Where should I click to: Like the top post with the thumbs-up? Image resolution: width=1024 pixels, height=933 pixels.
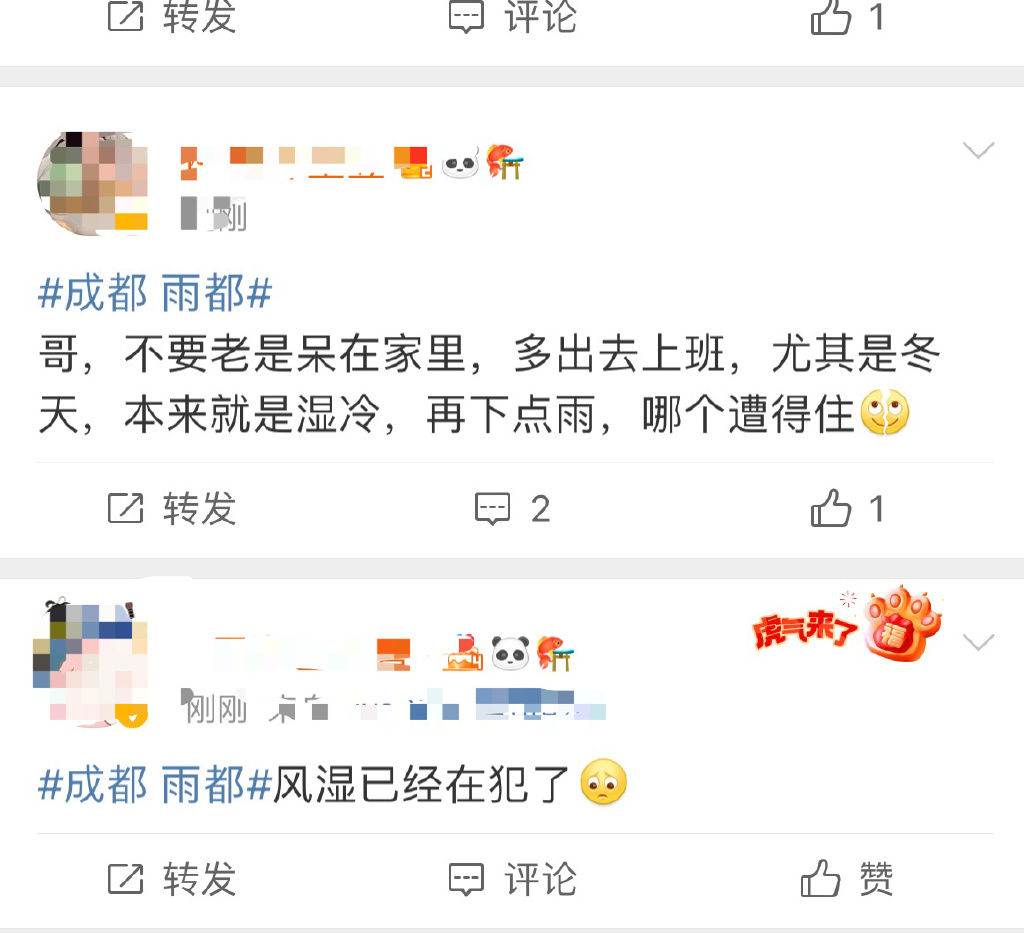(831, 17)
